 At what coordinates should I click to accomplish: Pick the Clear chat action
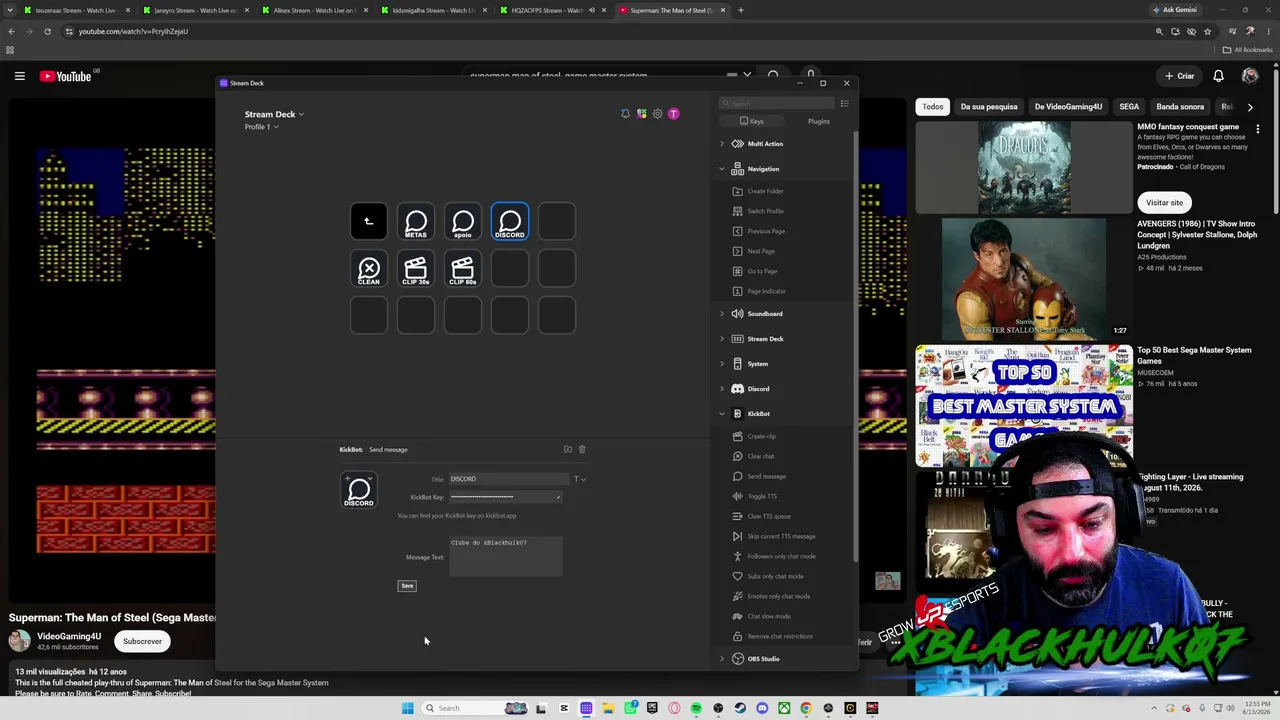(x=760, y=456)
